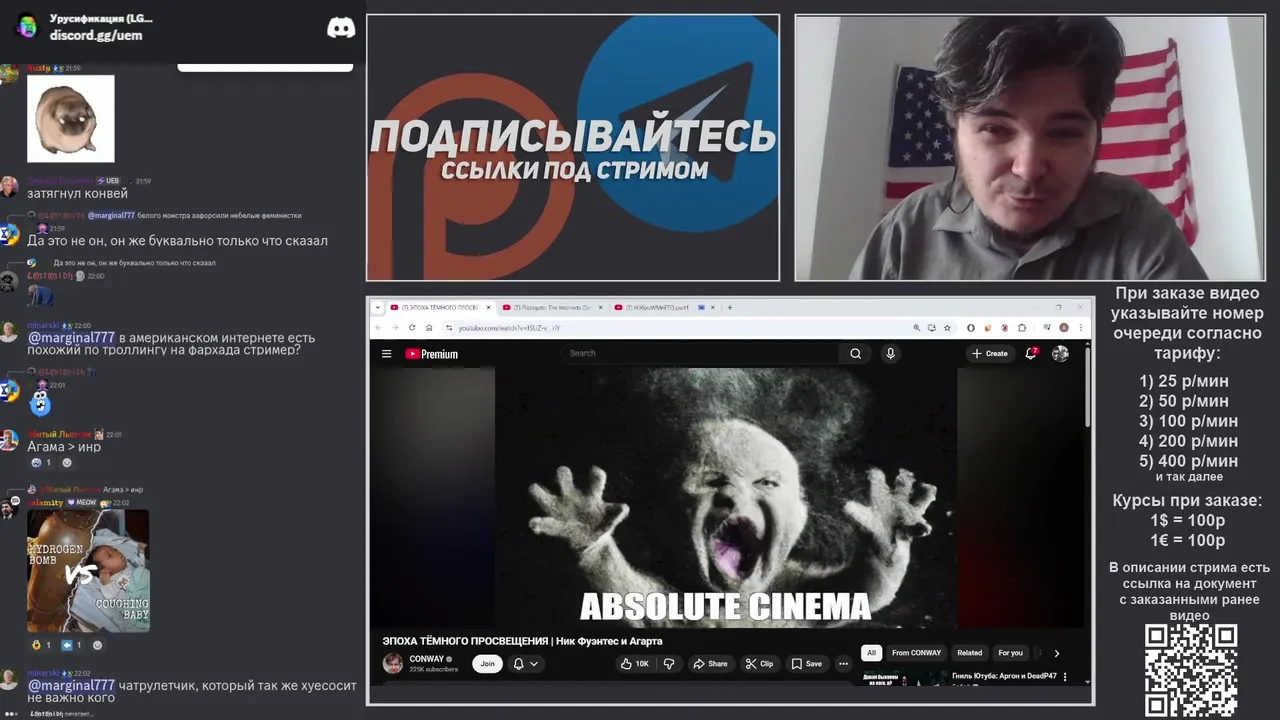The width and height of the screenshot is (1280, 720).
Task: Click the 225K subscribers text
Action: coord(433,669)
